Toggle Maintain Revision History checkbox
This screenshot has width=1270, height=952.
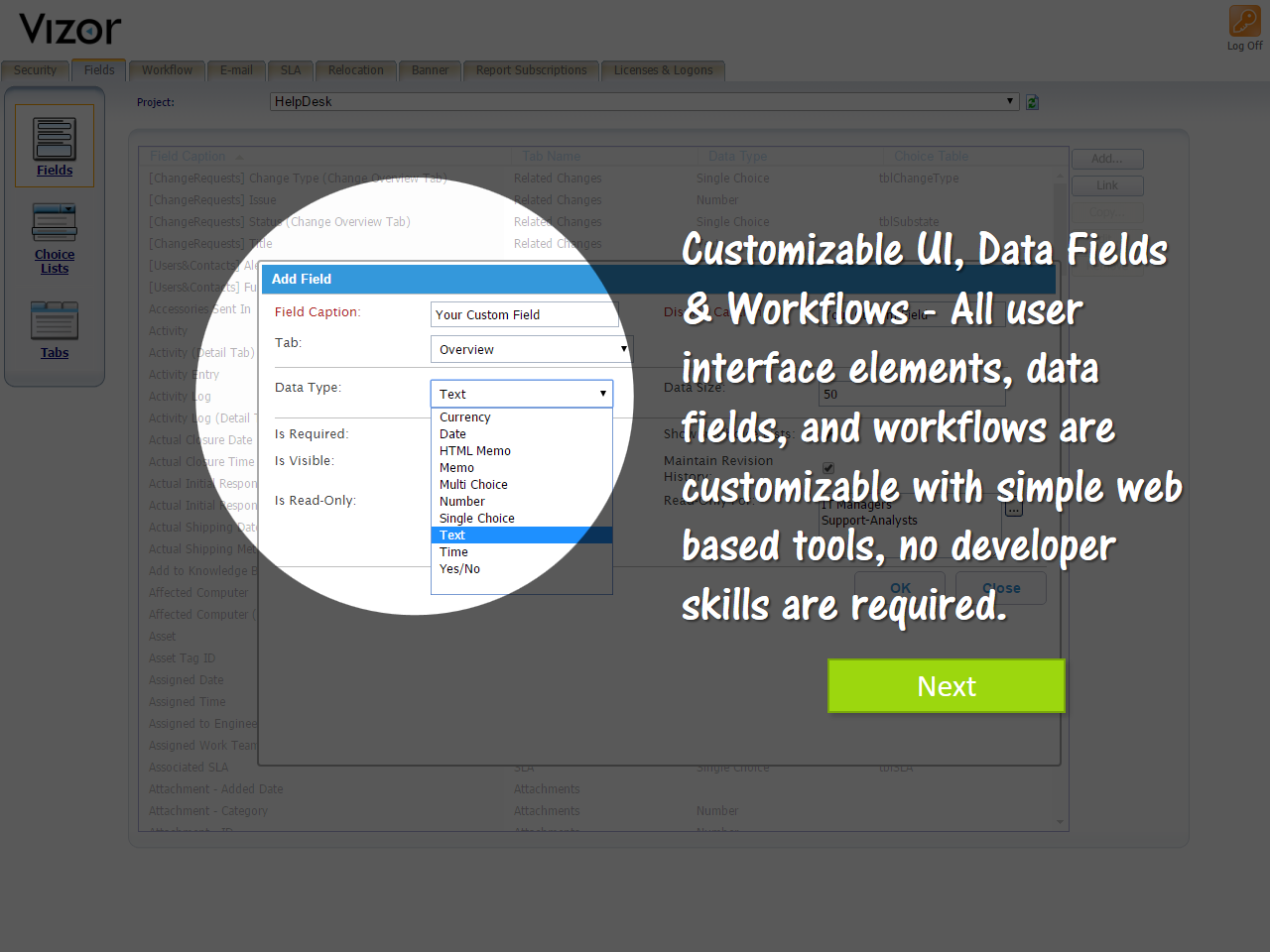[828, 468]
